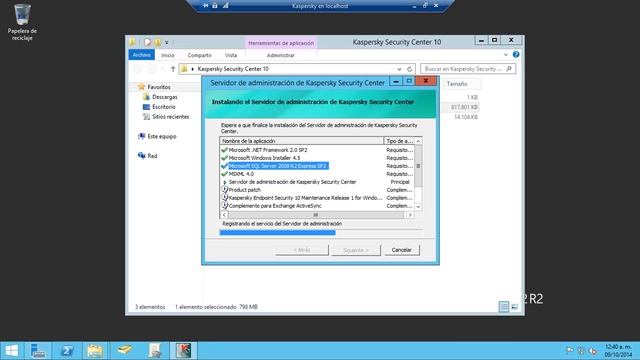Viewport: 640px width, 360px height.
Task: Click the 817,801 KB file size cell
Action: tap(464, 107)
